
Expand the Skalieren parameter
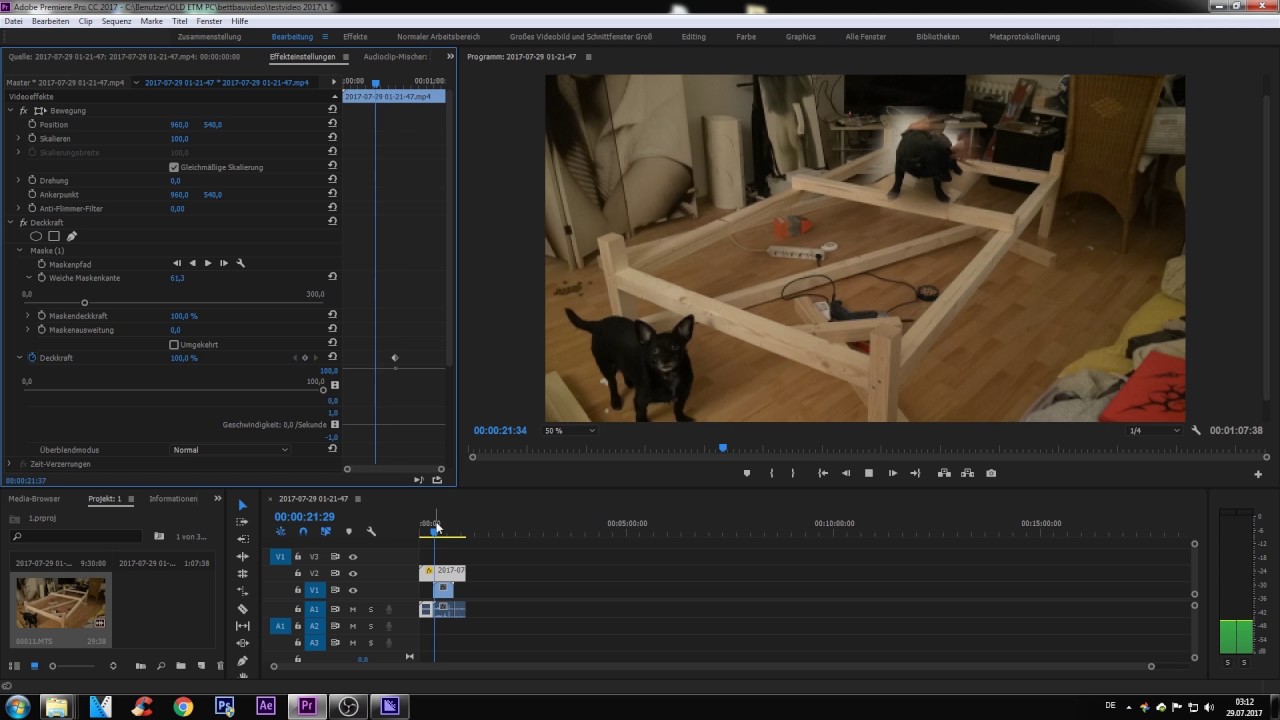click(x=19, y=138)
